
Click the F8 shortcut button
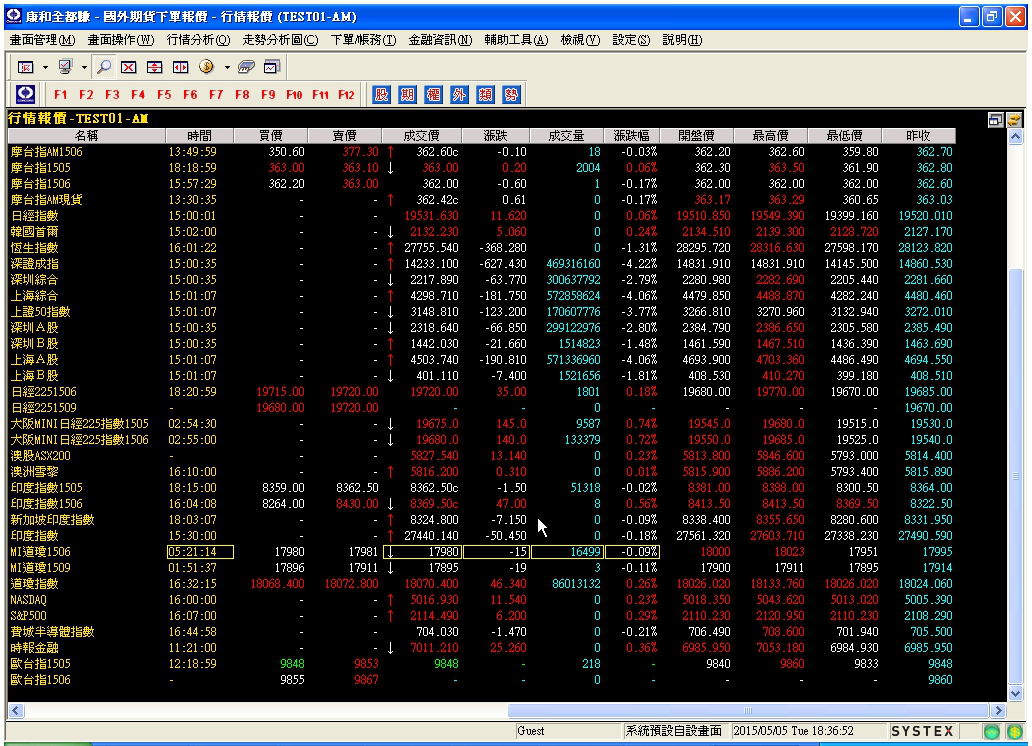coord(242,95)
